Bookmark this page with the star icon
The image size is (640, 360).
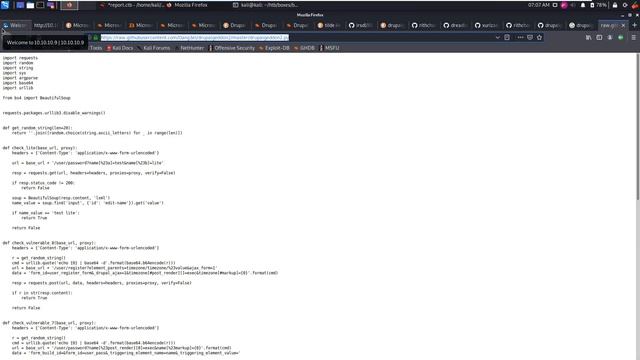[540, 38]
